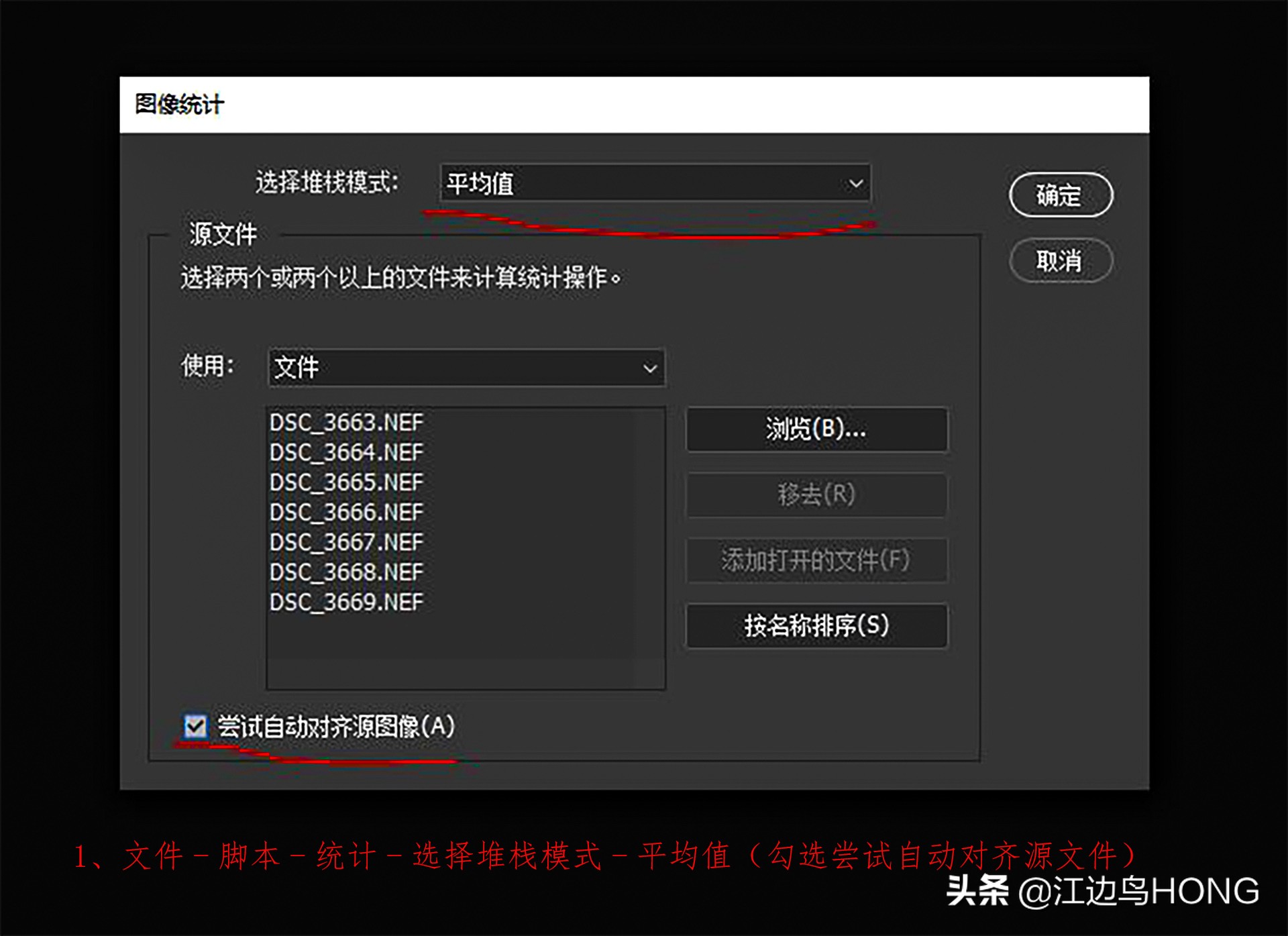
Task: Click 添加打开的文件(F)
Action: click(816, 561)
